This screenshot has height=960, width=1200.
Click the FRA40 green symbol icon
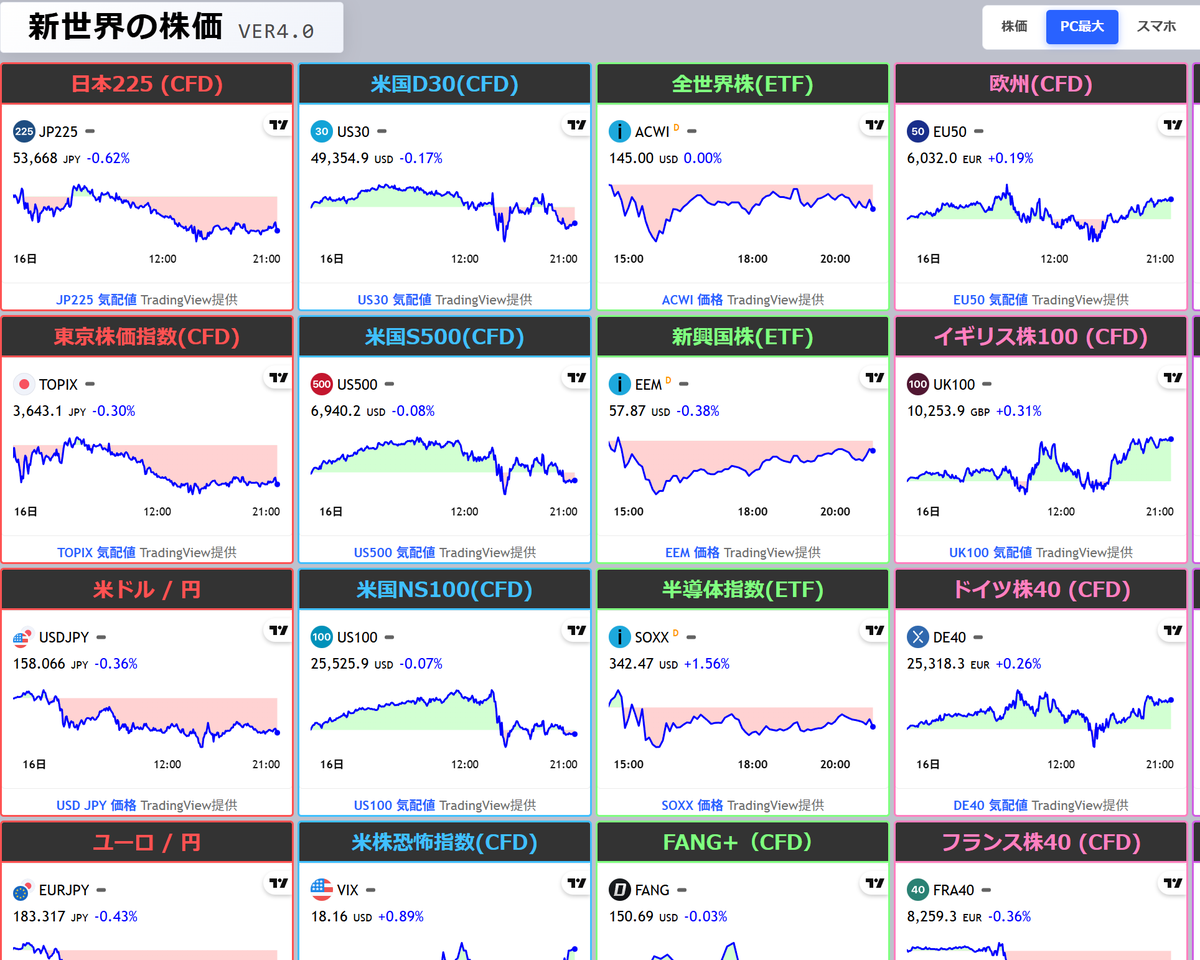(x=918, y=889)
